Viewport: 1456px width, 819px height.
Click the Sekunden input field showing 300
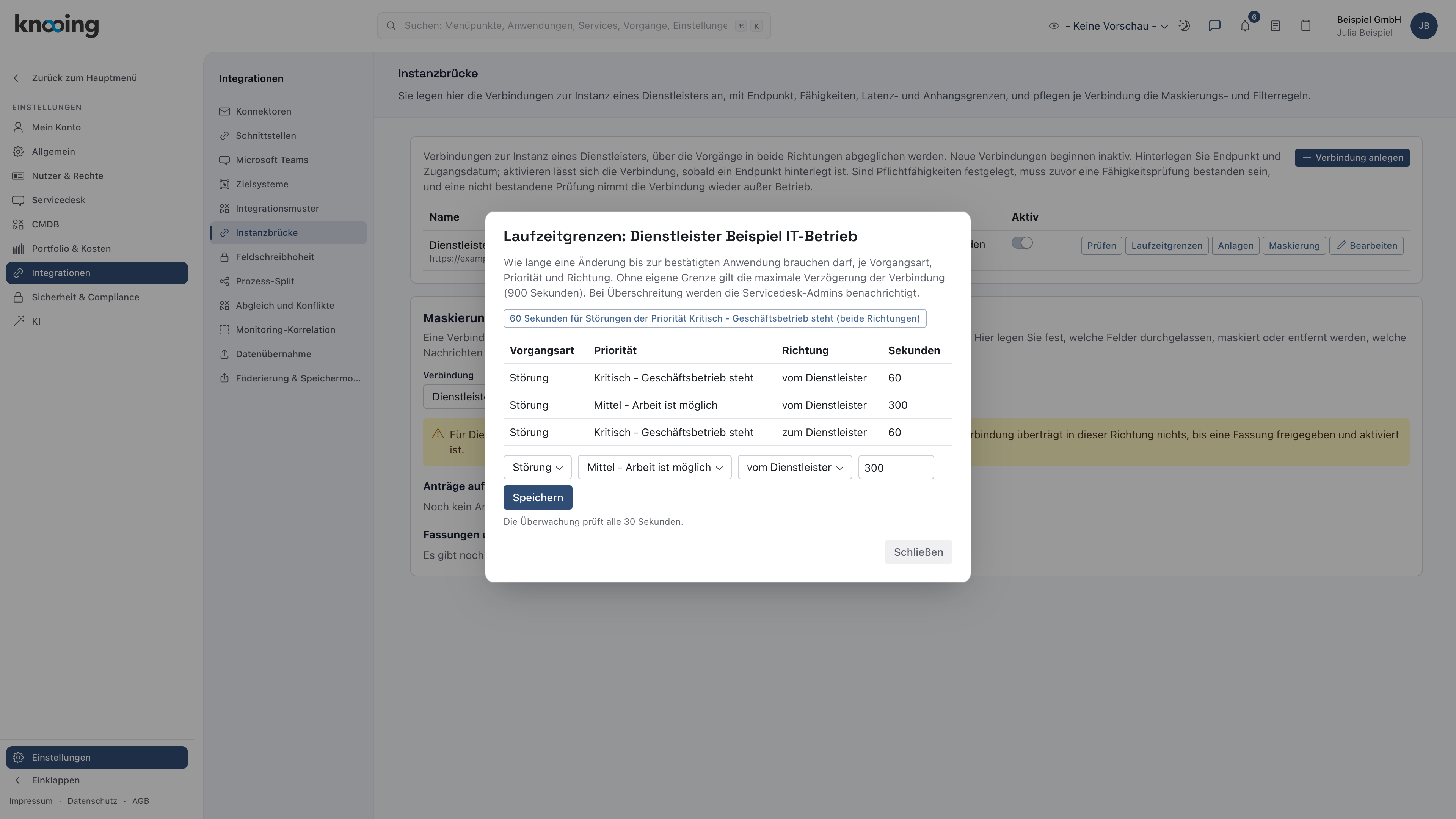pos(896,468)
